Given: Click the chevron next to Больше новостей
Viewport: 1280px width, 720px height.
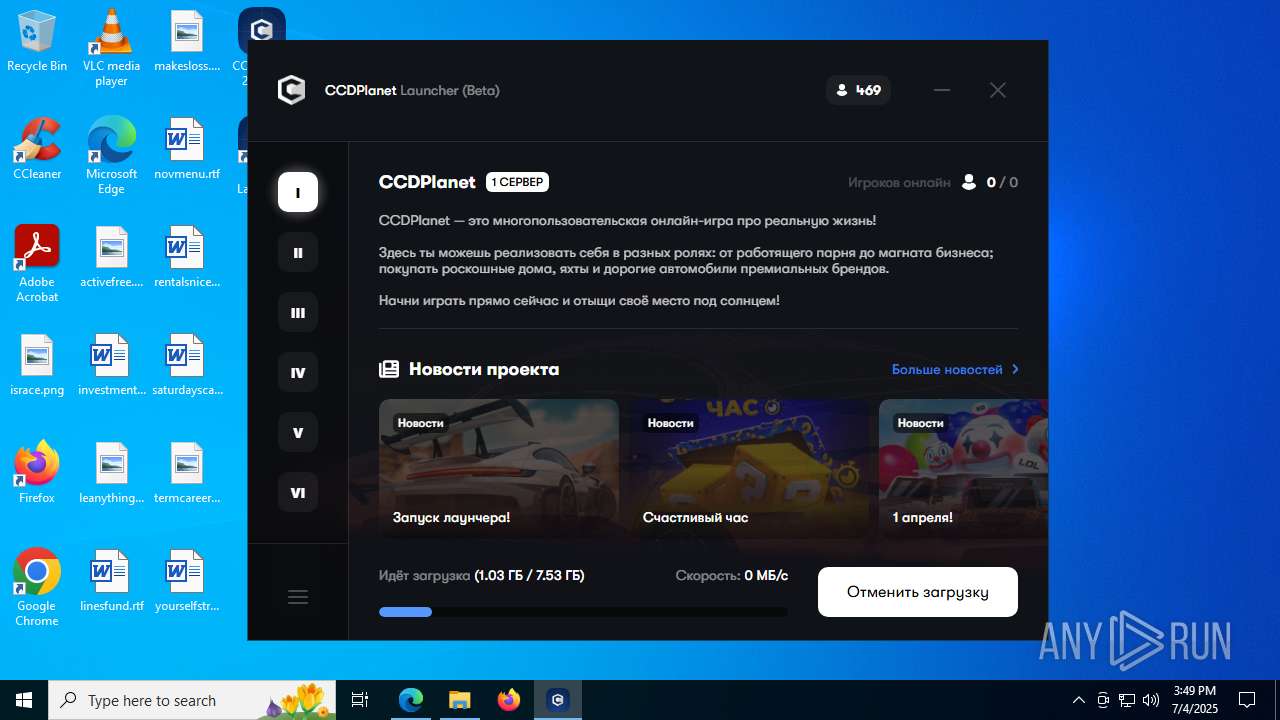Looking at the screenshot, I should coord(1015,369).
